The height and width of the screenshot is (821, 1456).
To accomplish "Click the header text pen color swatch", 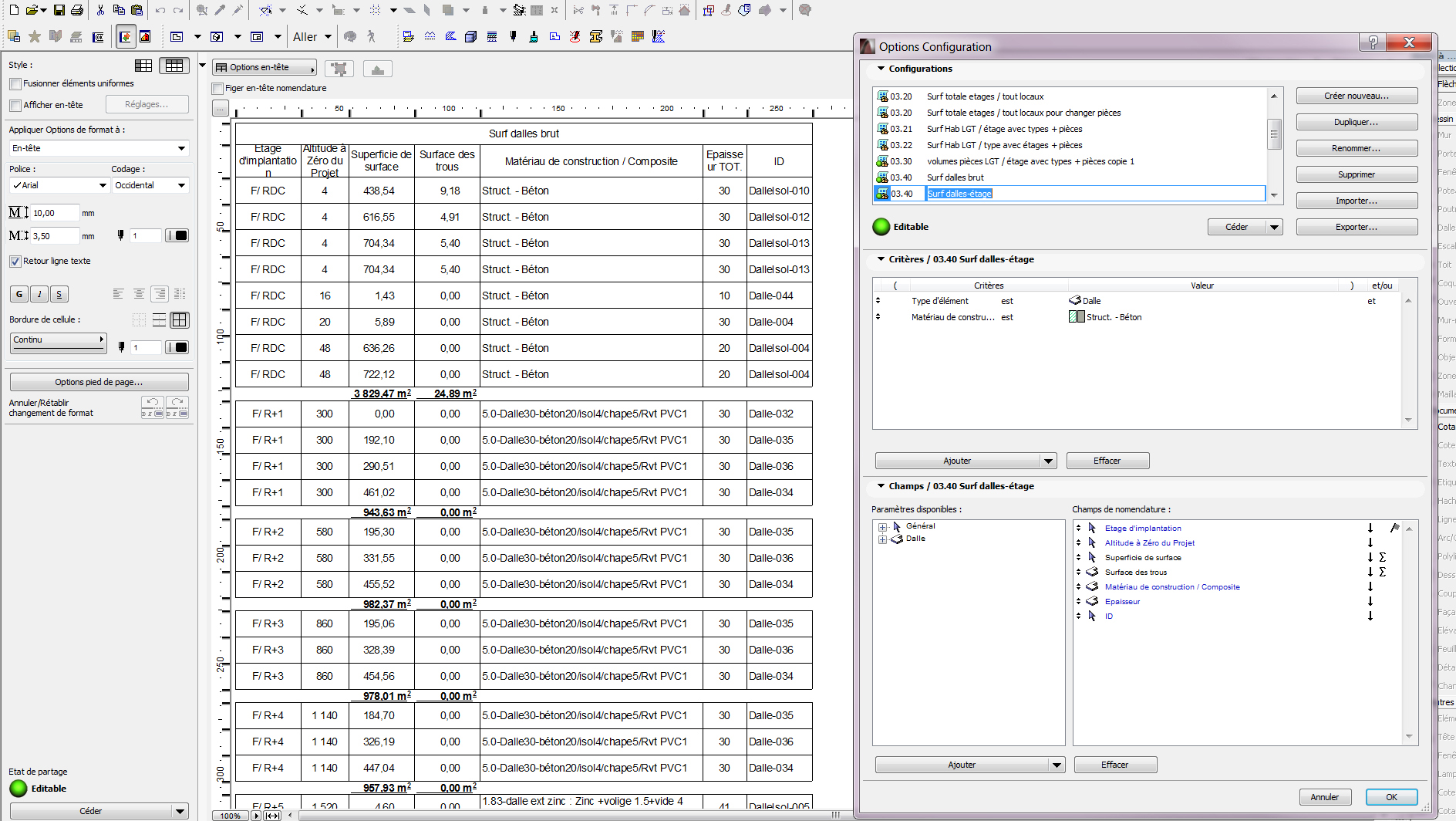I will click(177, 235).
